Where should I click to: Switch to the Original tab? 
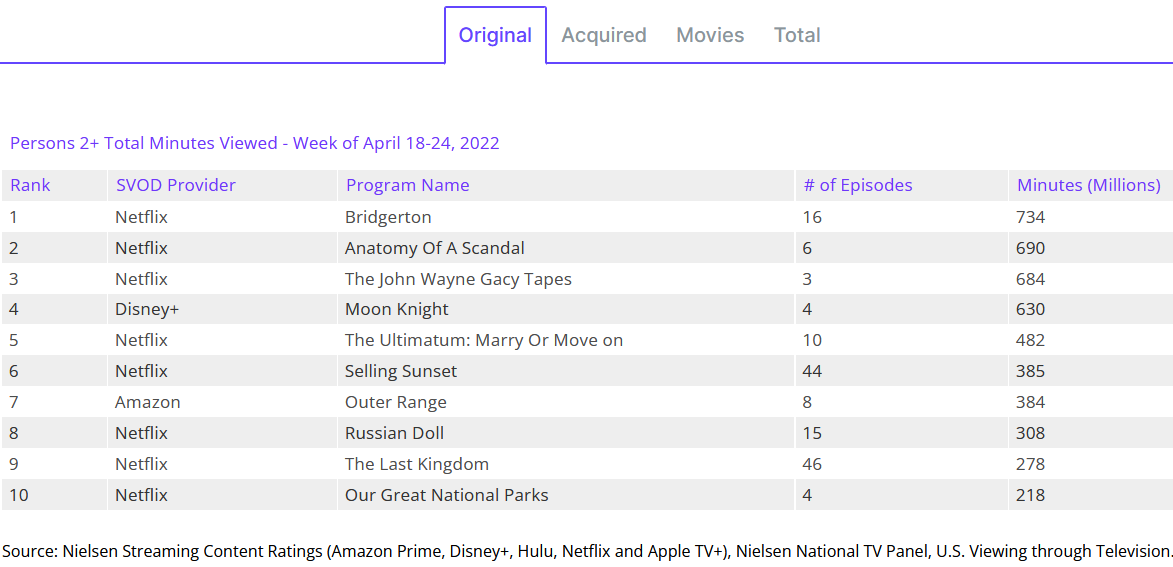(495, 35)
